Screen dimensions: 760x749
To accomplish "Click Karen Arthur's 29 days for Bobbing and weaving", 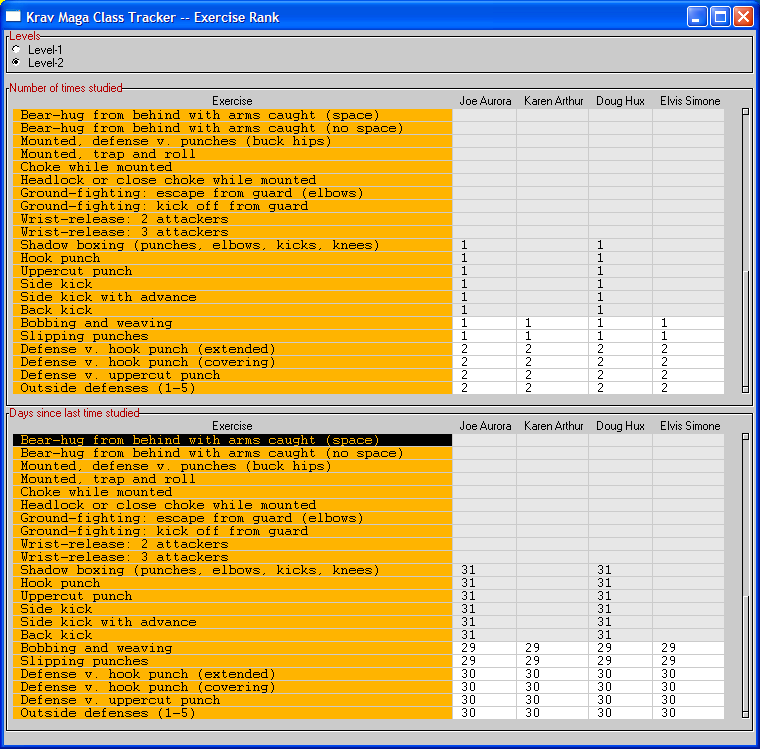I will [553, 648].
